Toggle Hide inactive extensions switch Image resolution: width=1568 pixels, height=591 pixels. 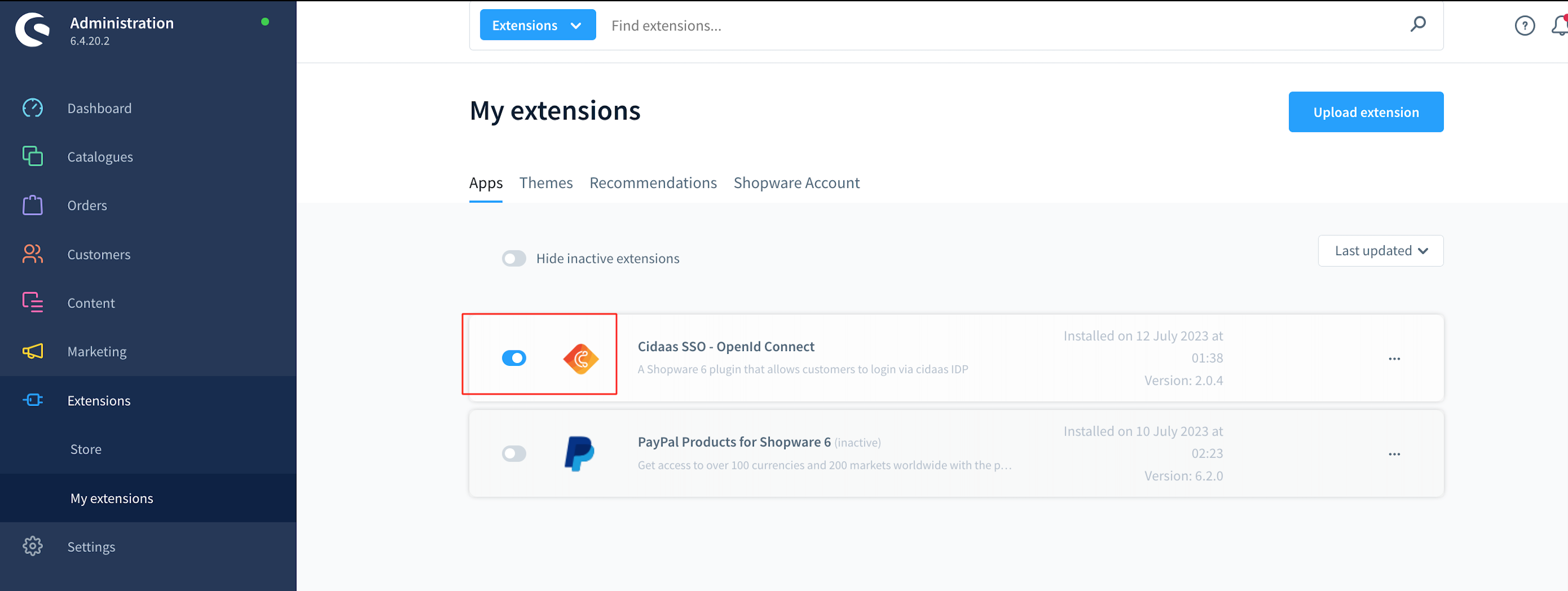[514, 258]
